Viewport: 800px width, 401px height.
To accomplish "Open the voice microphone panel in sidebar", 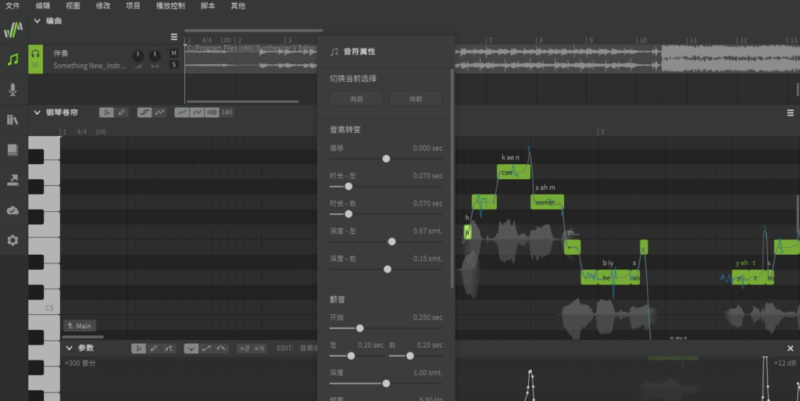I will tap(13, 89).
